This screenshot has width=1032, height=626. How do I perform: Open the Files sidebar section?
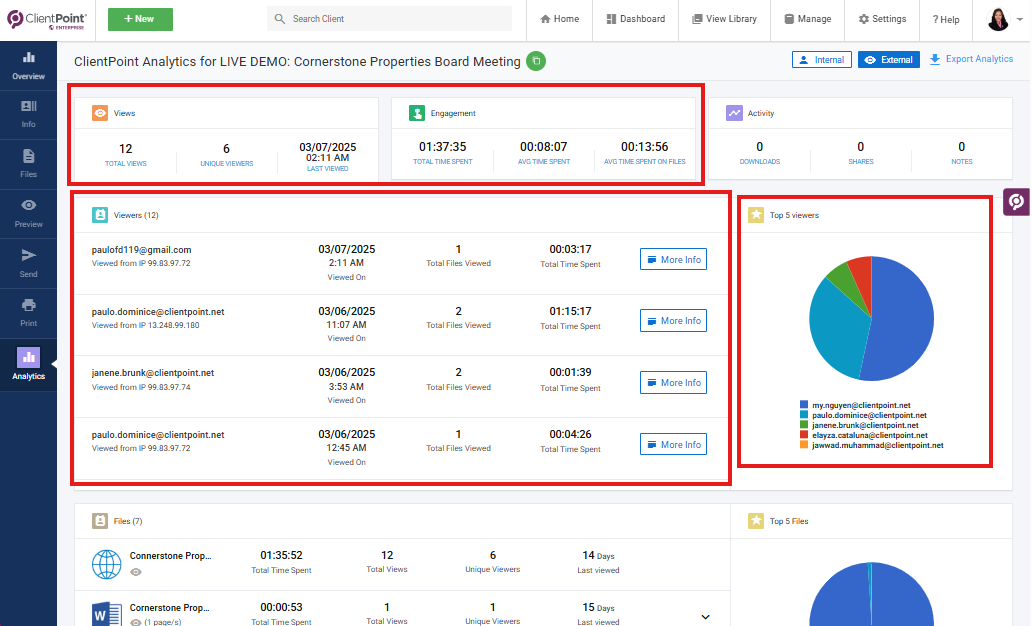[28, 163]
